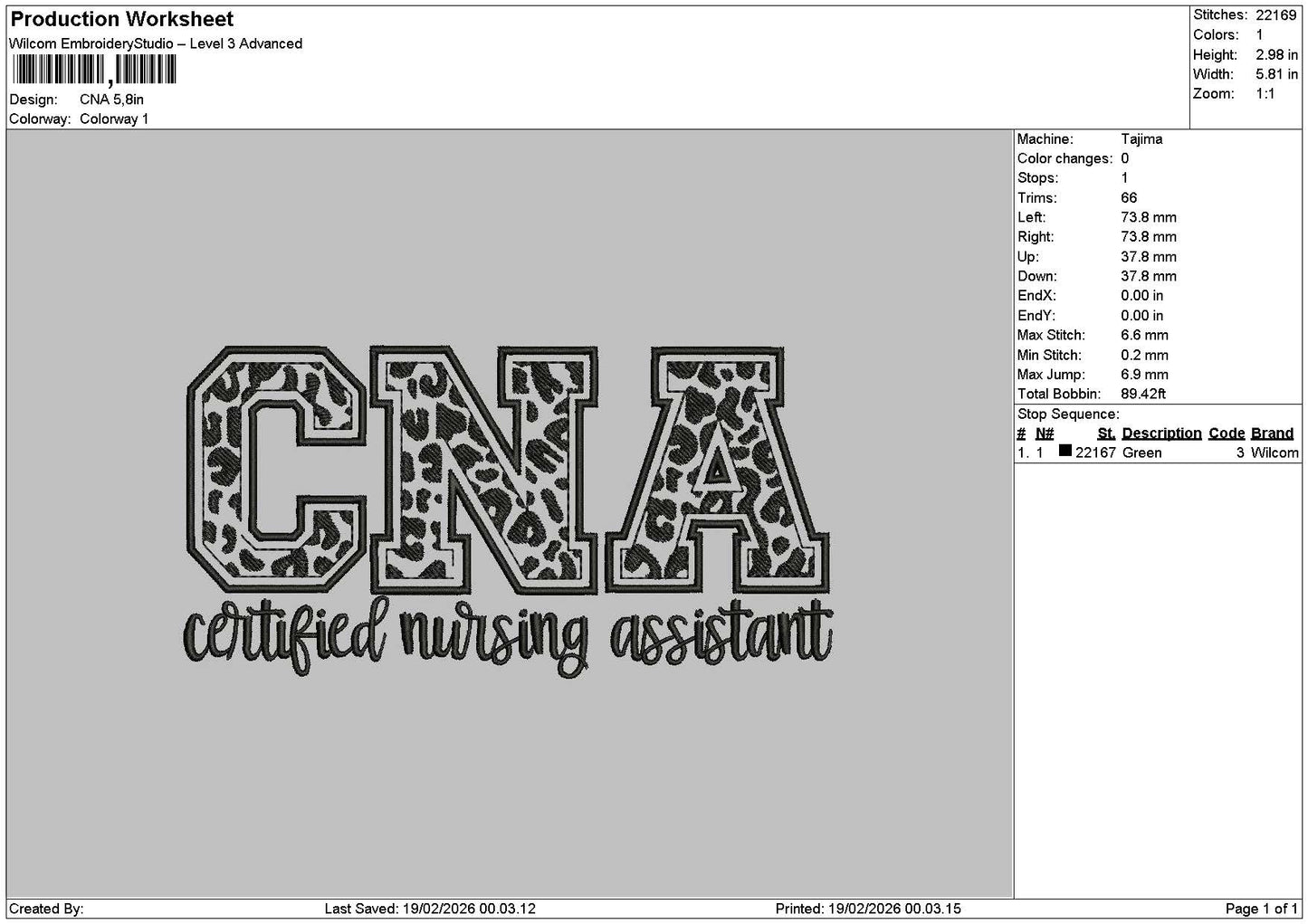Click the zoom value '1:1'
Viewport: 1308px width, 924px height.
point(1265,94)
